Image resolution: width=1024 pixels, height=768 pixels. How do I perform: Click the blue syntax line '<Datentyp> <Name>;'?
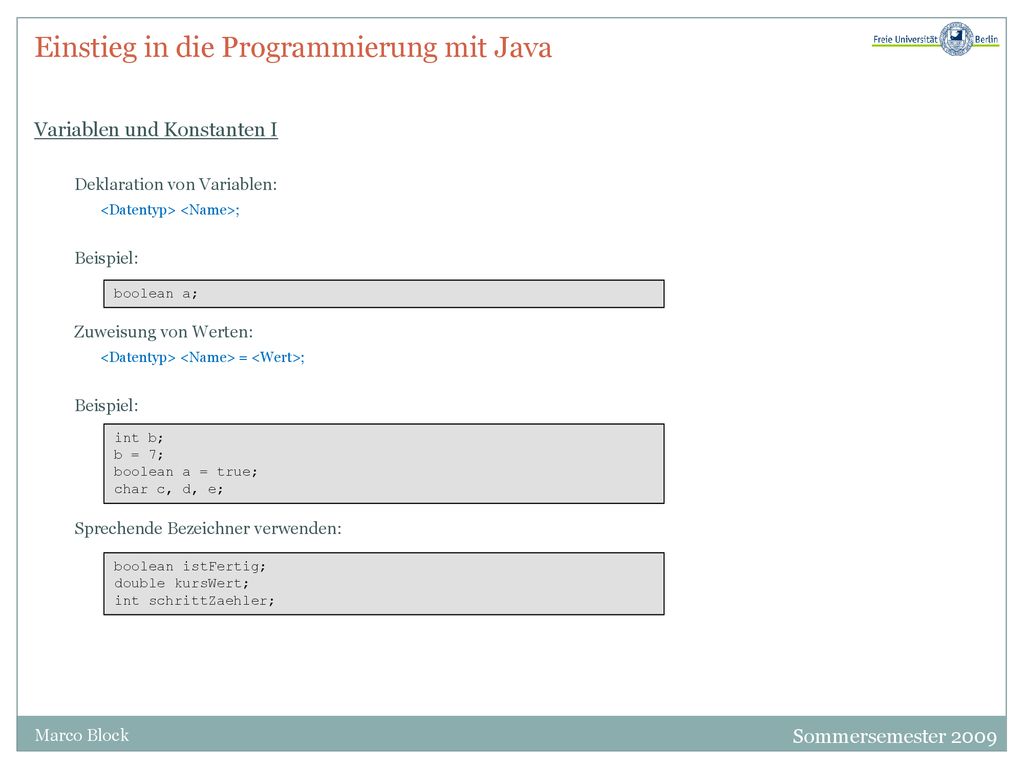coord(170,210)
